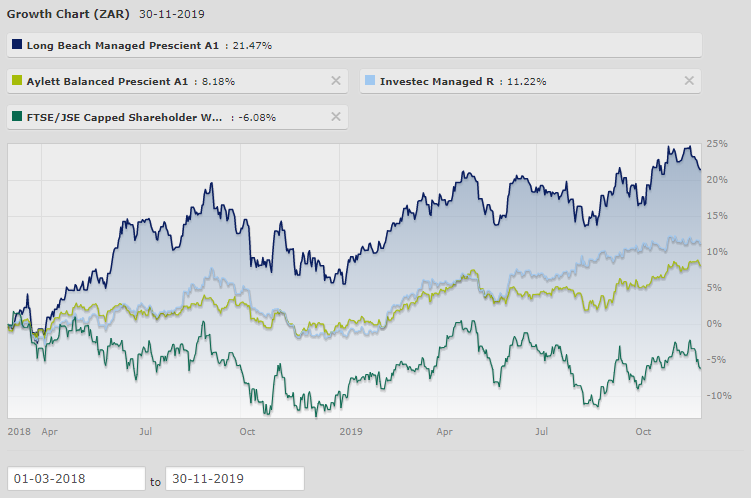Click the Growth Chart (ZAR) title
Viewport: 751px width, 498px height.
65,16
